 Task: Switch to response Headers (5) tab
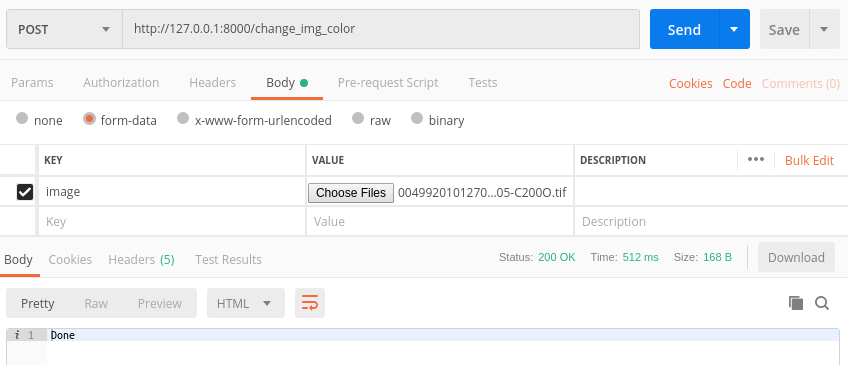click(x=141, y=260)
